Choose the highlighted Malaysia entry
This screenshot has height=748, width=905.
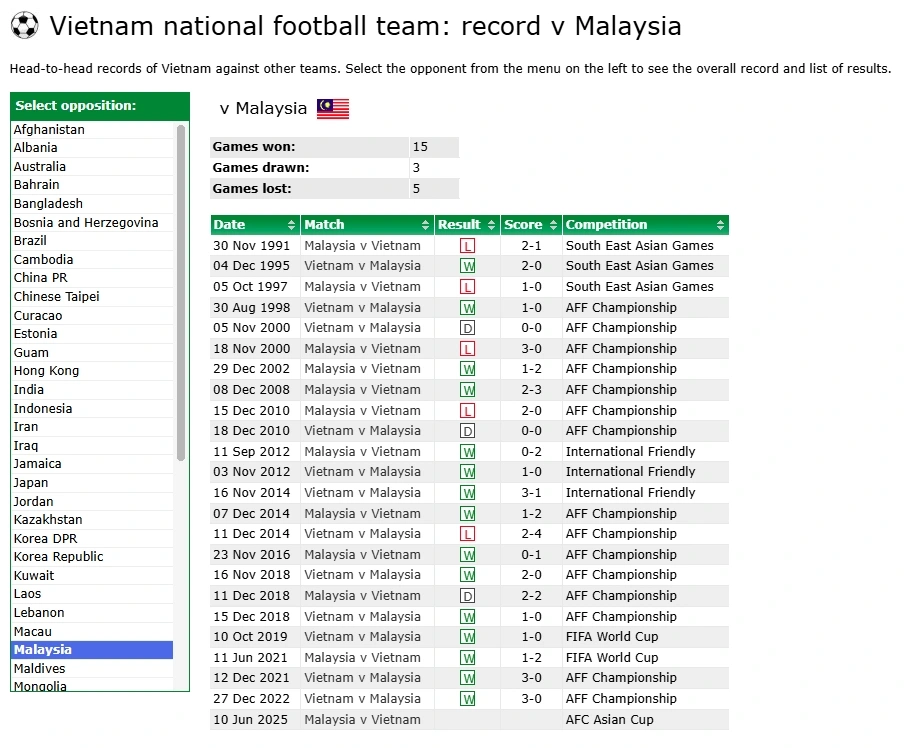(92, 650)
